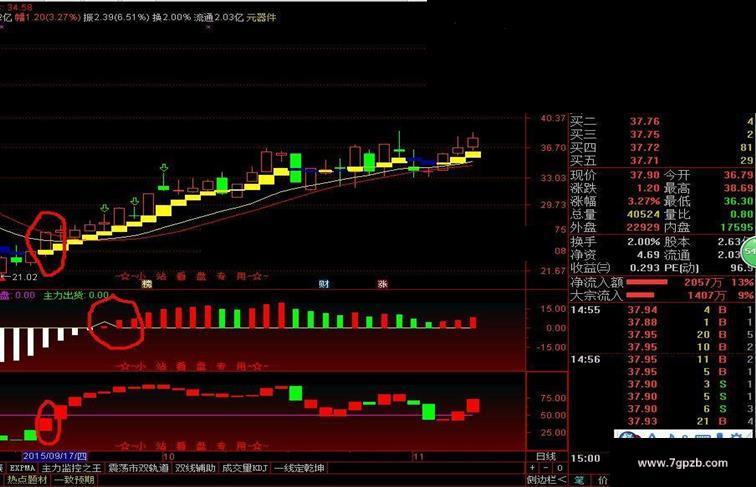
Task: Click the 今开 value 36.79
Action: tap(738, 175)
